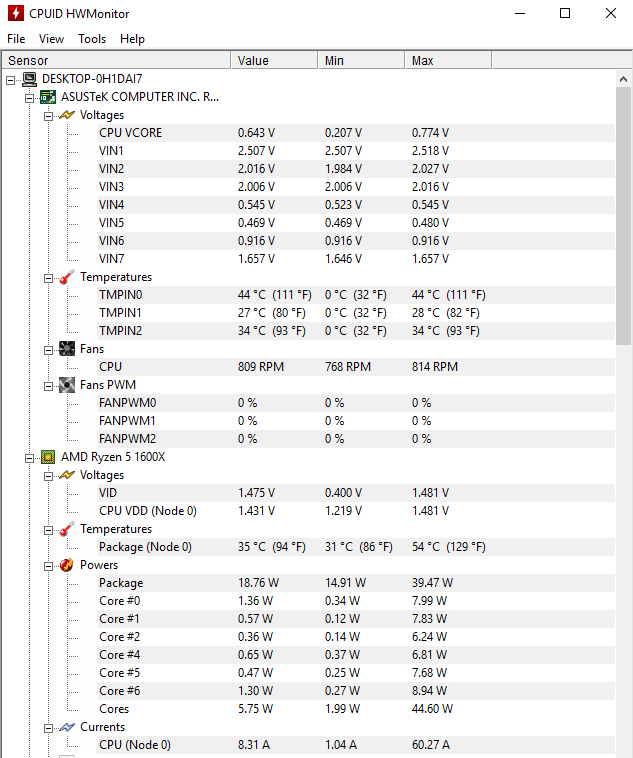Image resolution: width=633 pixels, height=758 pixels.
Task: Click the Min column header
Action: tap(361, 60)
